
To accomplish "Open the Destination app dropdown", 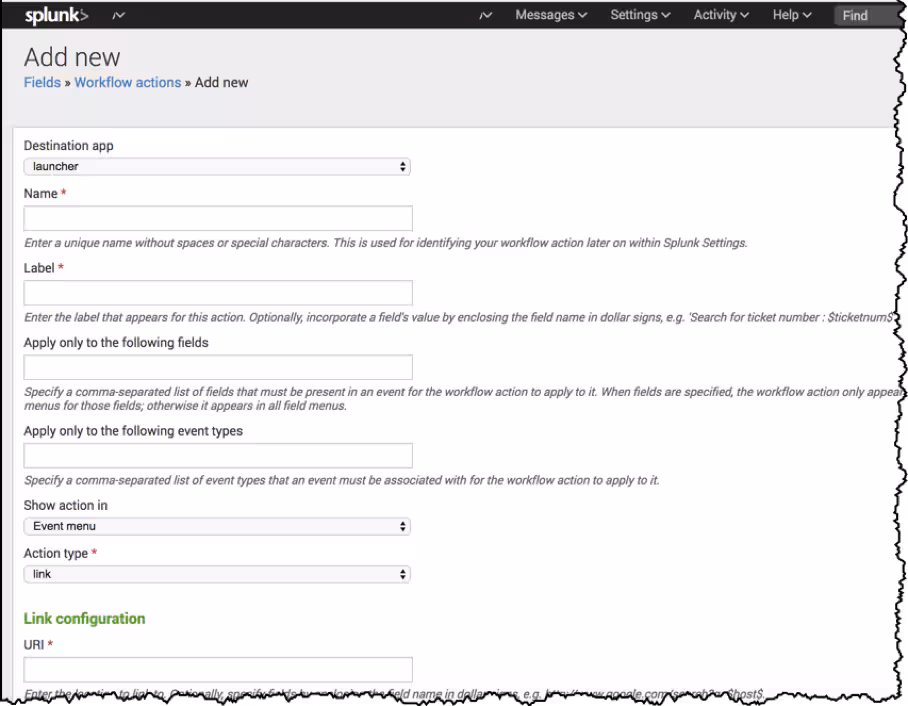I will (217, 167).
